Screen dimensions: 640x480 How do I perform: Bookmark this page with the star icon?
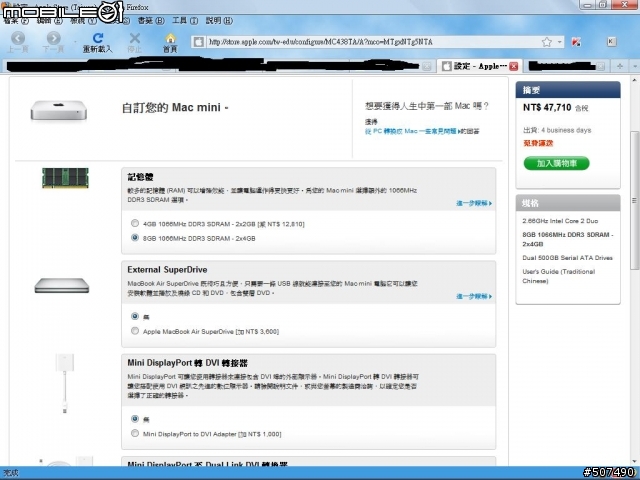coord(547,42)
